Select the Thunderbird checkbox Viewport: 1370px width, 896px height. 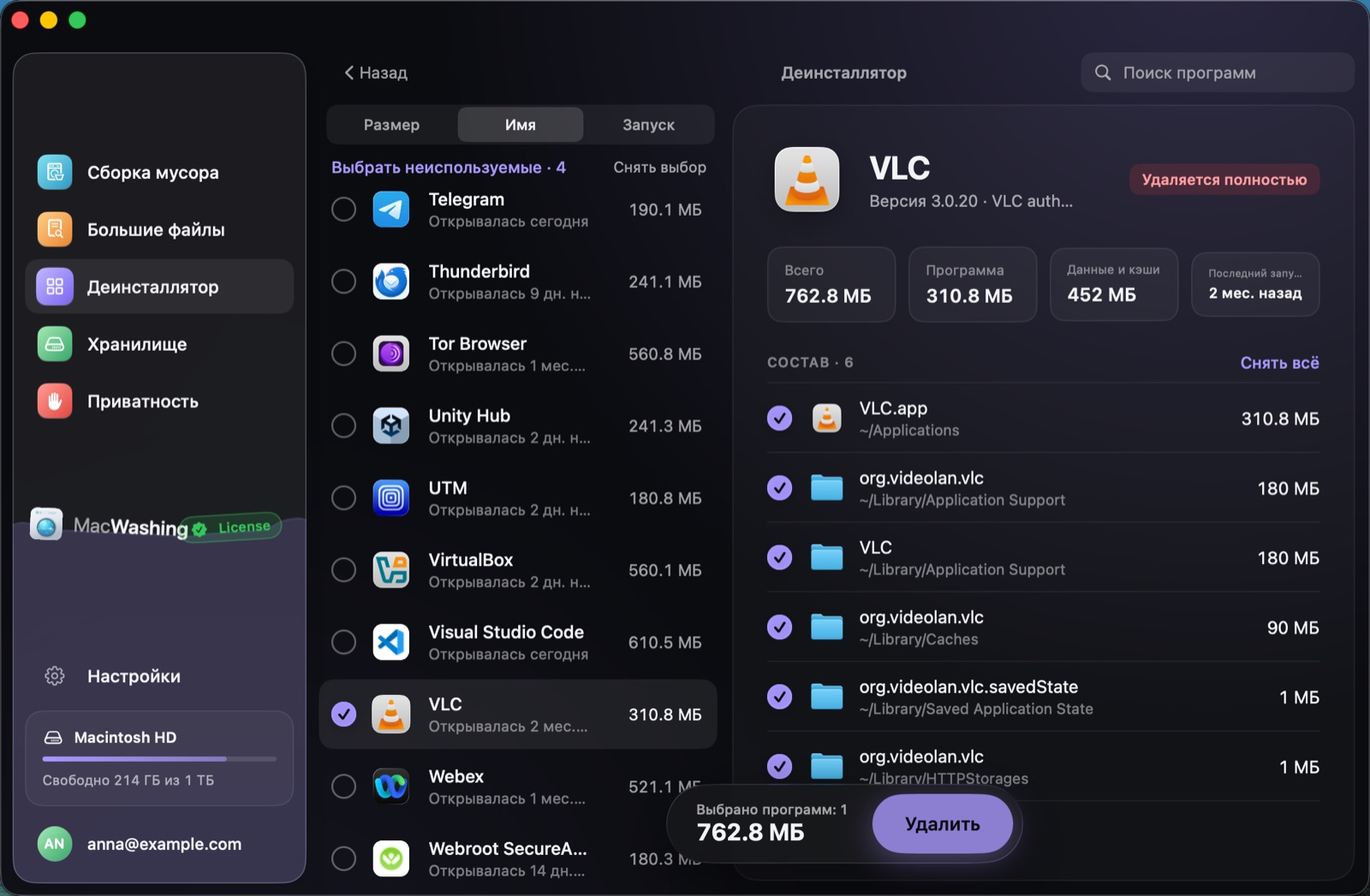[x=343, y=282]
